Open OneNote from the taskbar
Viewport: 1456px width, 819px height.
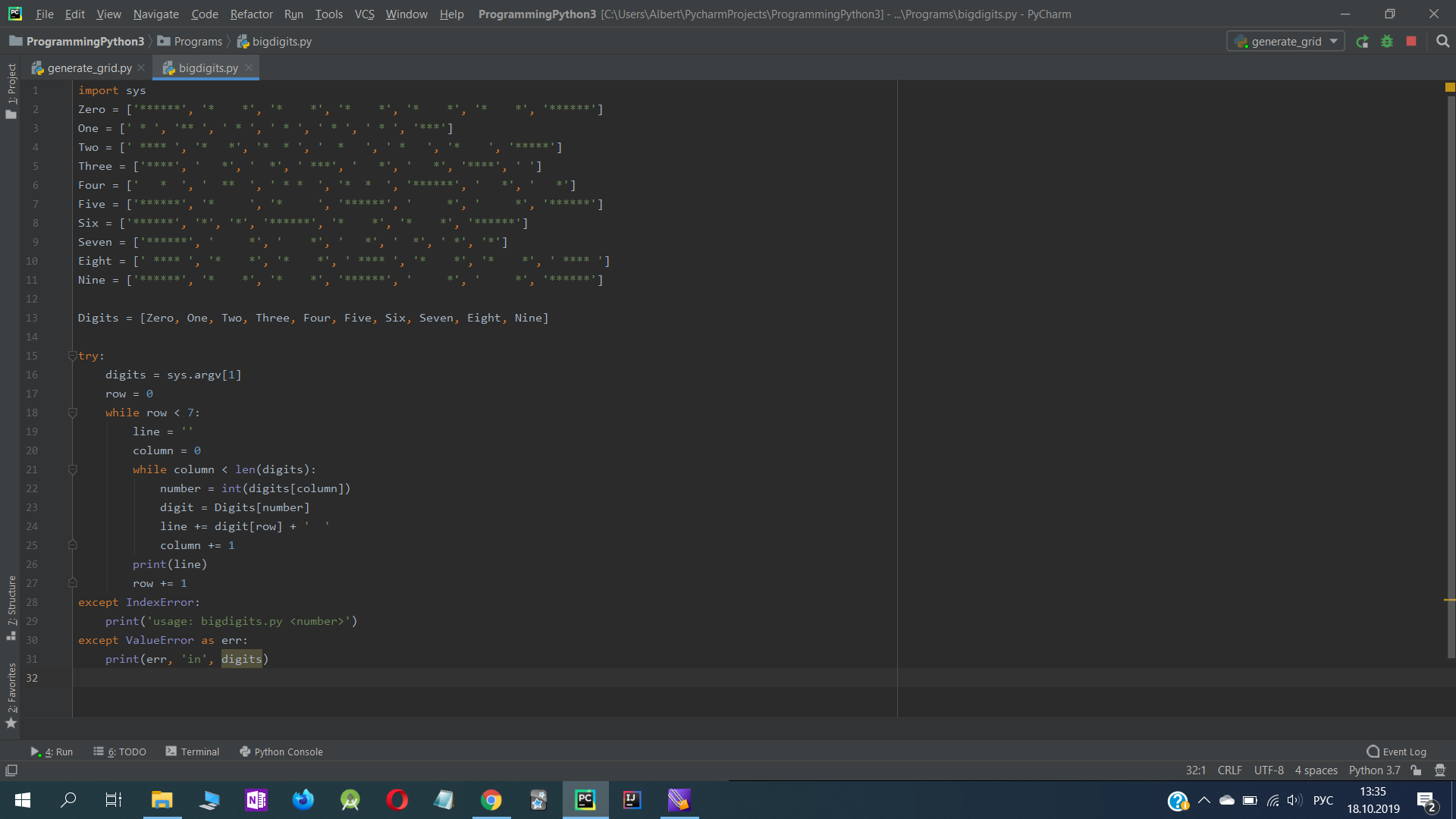(256, 800)
